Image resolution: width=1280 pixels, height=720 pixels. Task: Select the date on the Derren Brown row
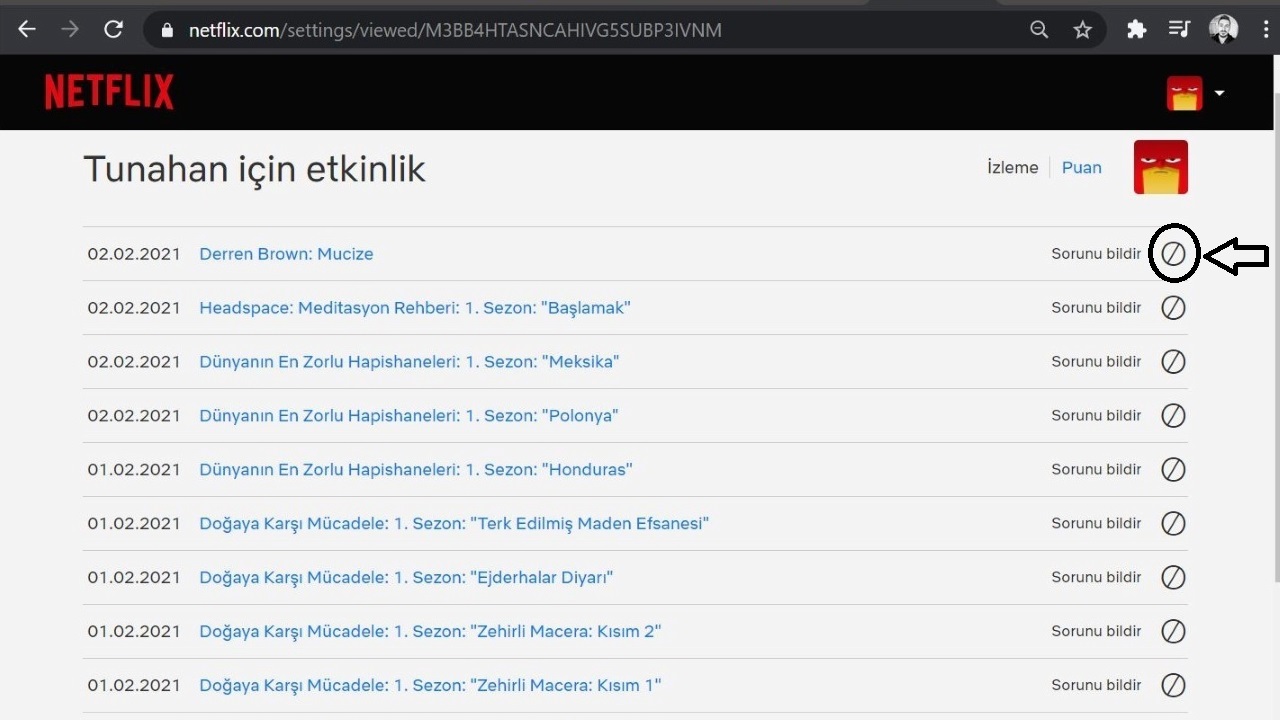coord(134,254)
